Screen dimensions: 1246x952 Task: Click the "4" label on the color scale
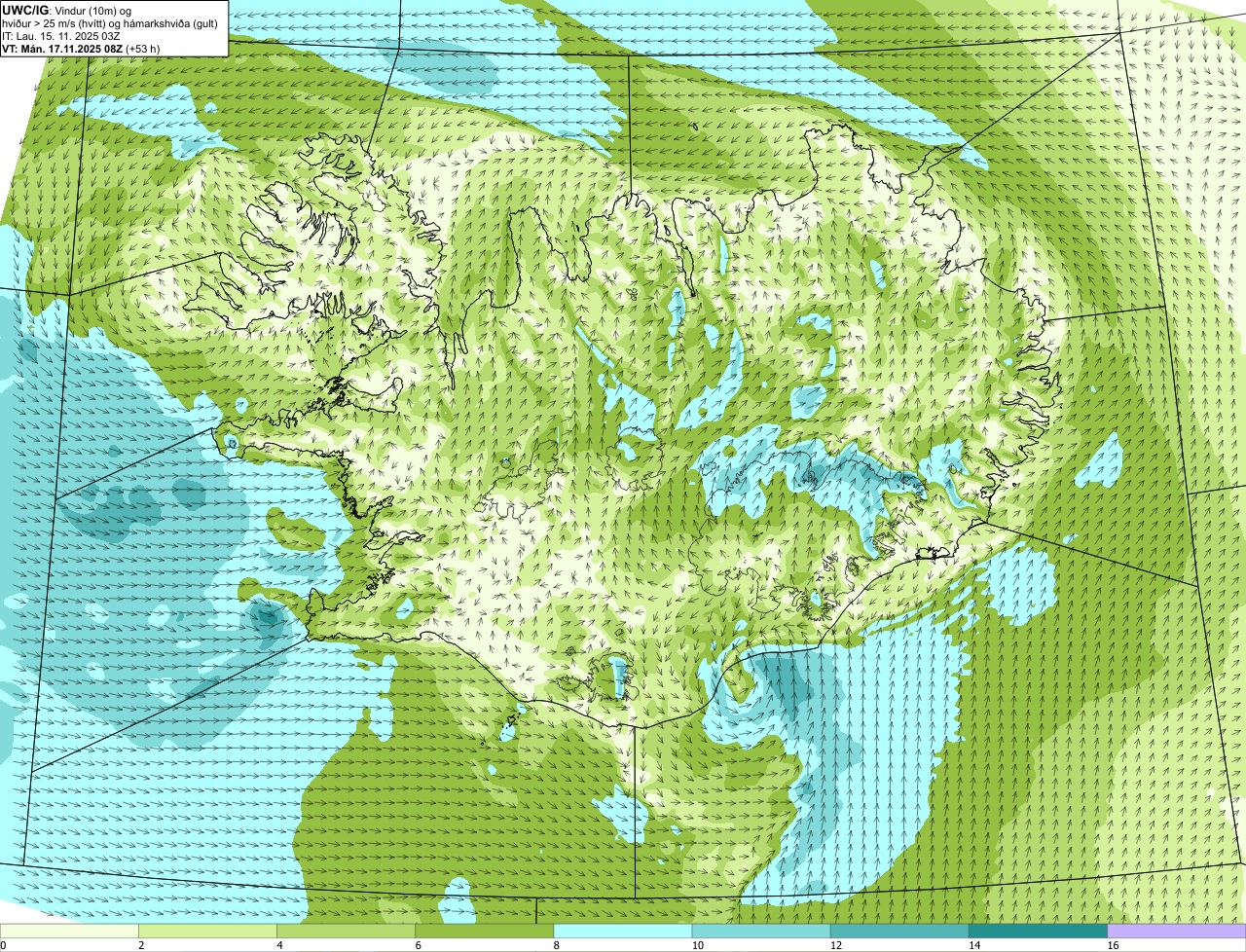pyautogui.click(x=279, y=945)
